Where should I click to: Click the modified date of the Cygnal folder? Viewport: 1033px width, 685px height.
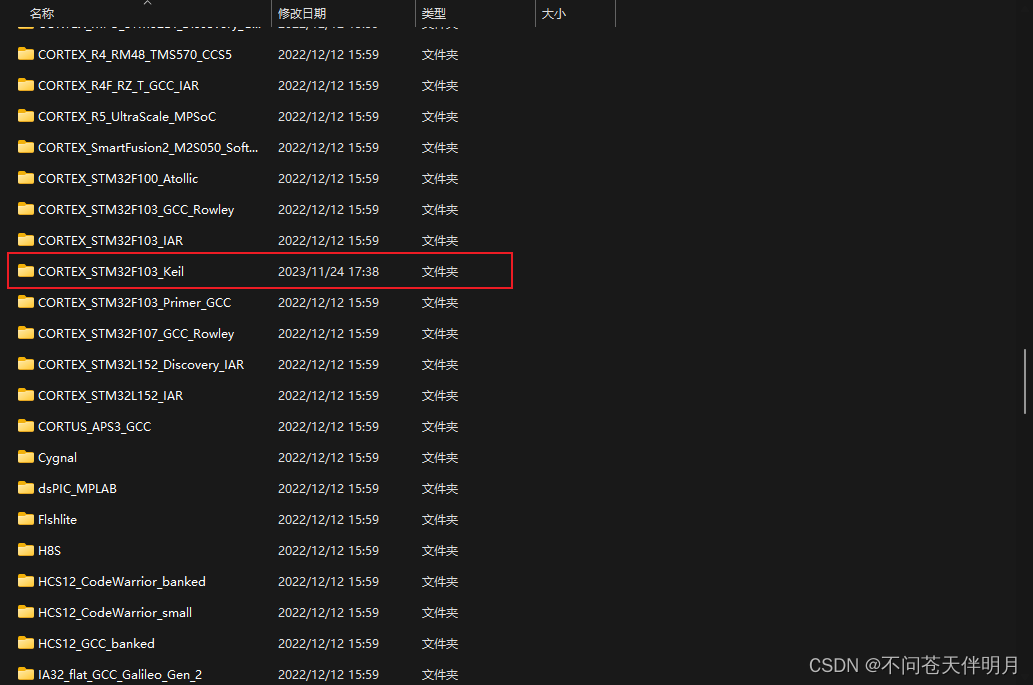coord(328,457)
